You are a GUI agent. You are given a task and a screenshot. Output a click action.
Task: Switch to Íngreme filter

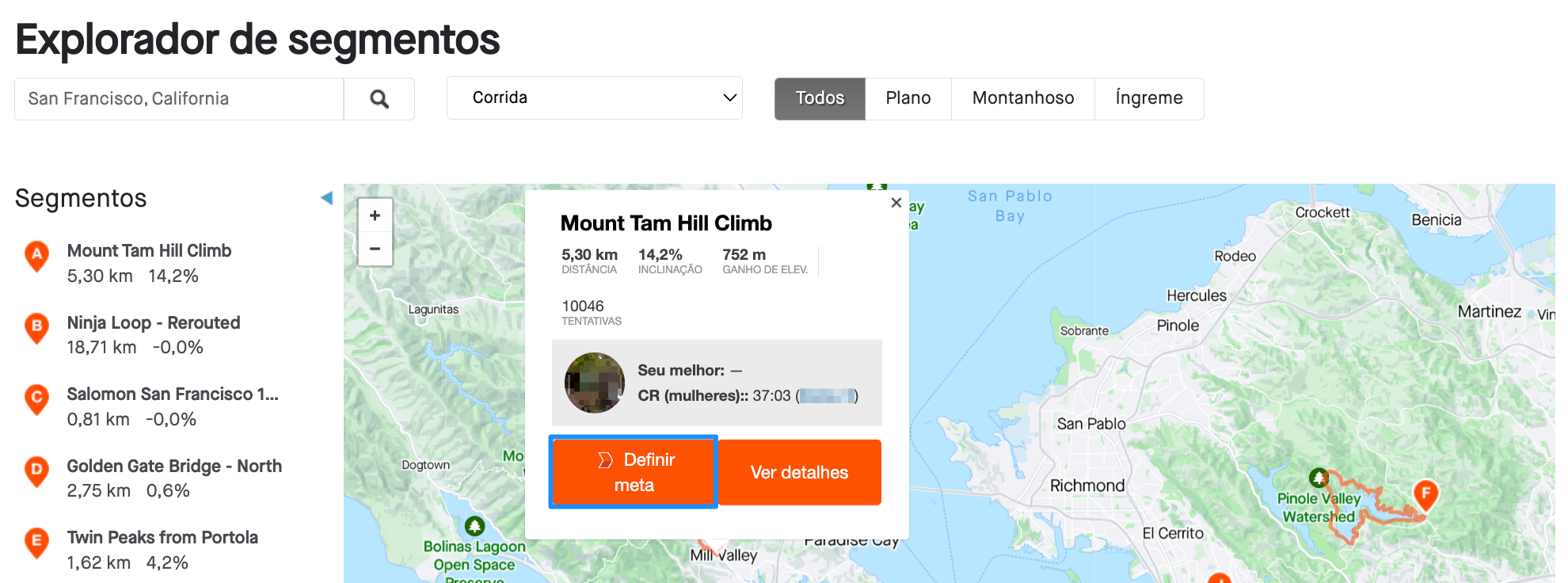(x=1149, y=98)
